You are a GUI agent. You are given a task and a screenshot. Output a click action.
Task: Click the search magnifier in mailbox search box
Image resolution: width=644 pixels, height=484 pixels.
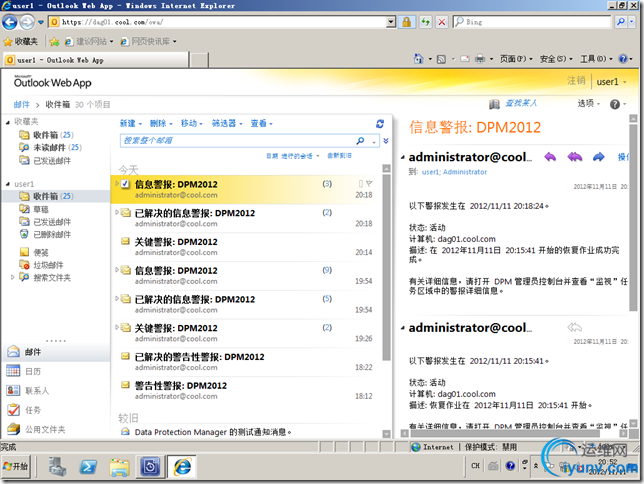pos(360,141)
